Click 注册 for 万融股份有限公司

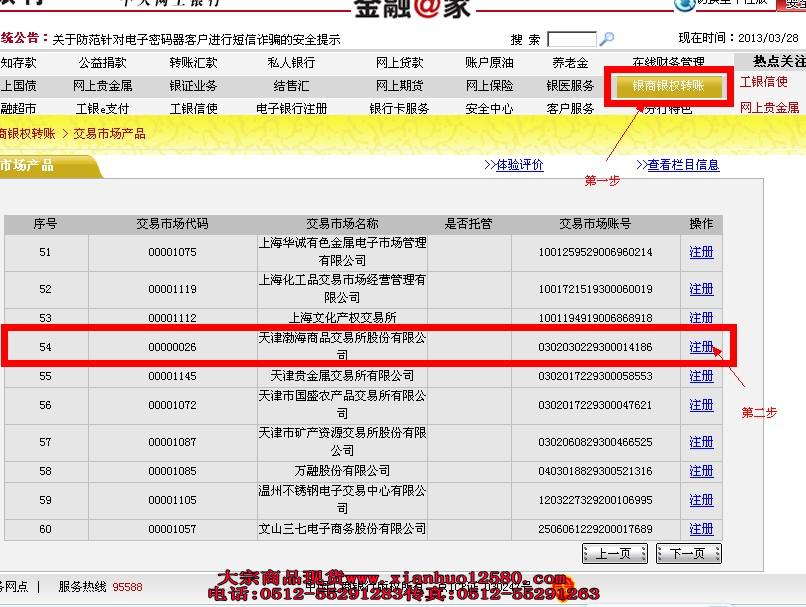coord(701,471)
